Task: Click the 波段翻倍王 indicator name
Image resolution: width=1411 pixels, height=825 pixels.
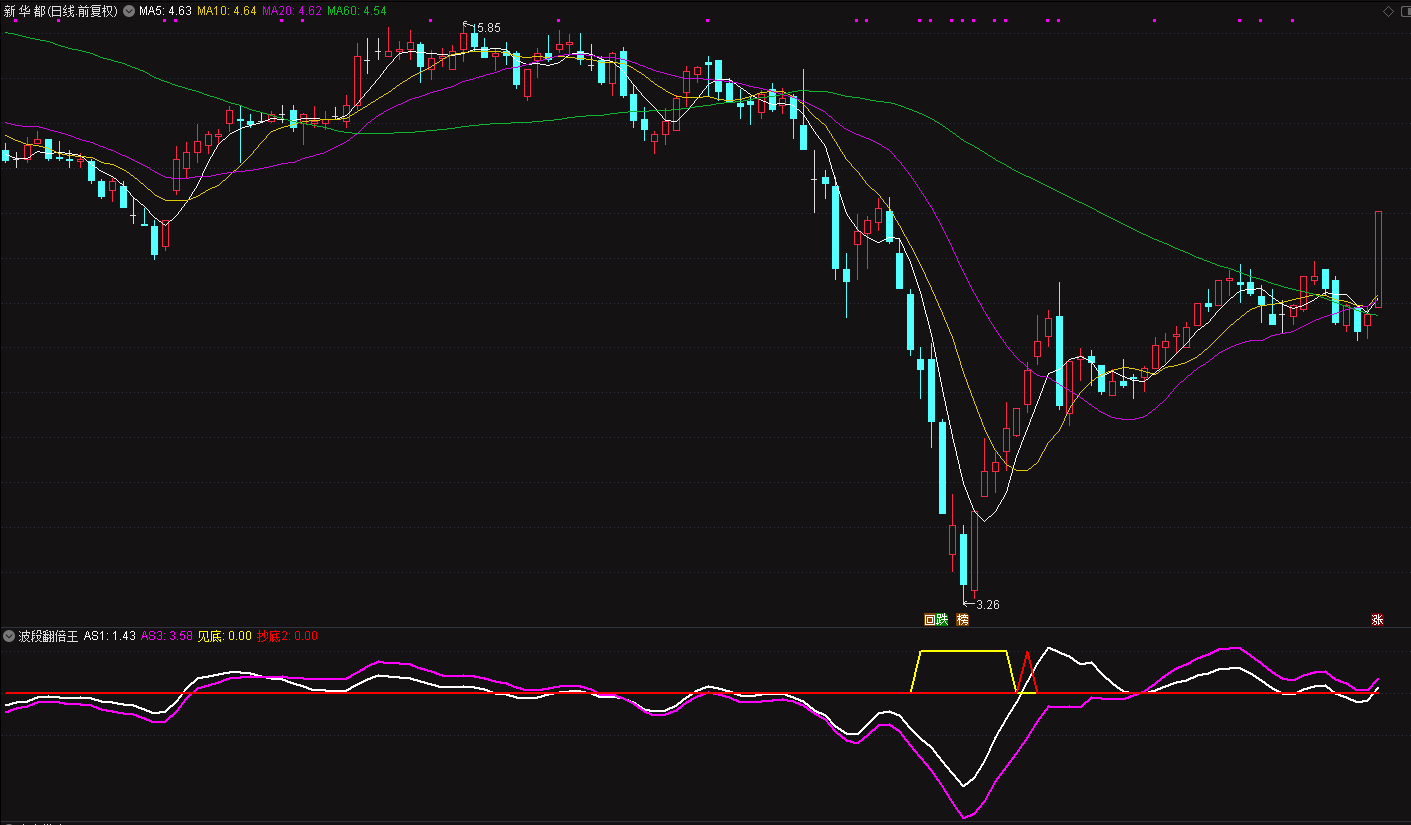Action: coord(48,635)
